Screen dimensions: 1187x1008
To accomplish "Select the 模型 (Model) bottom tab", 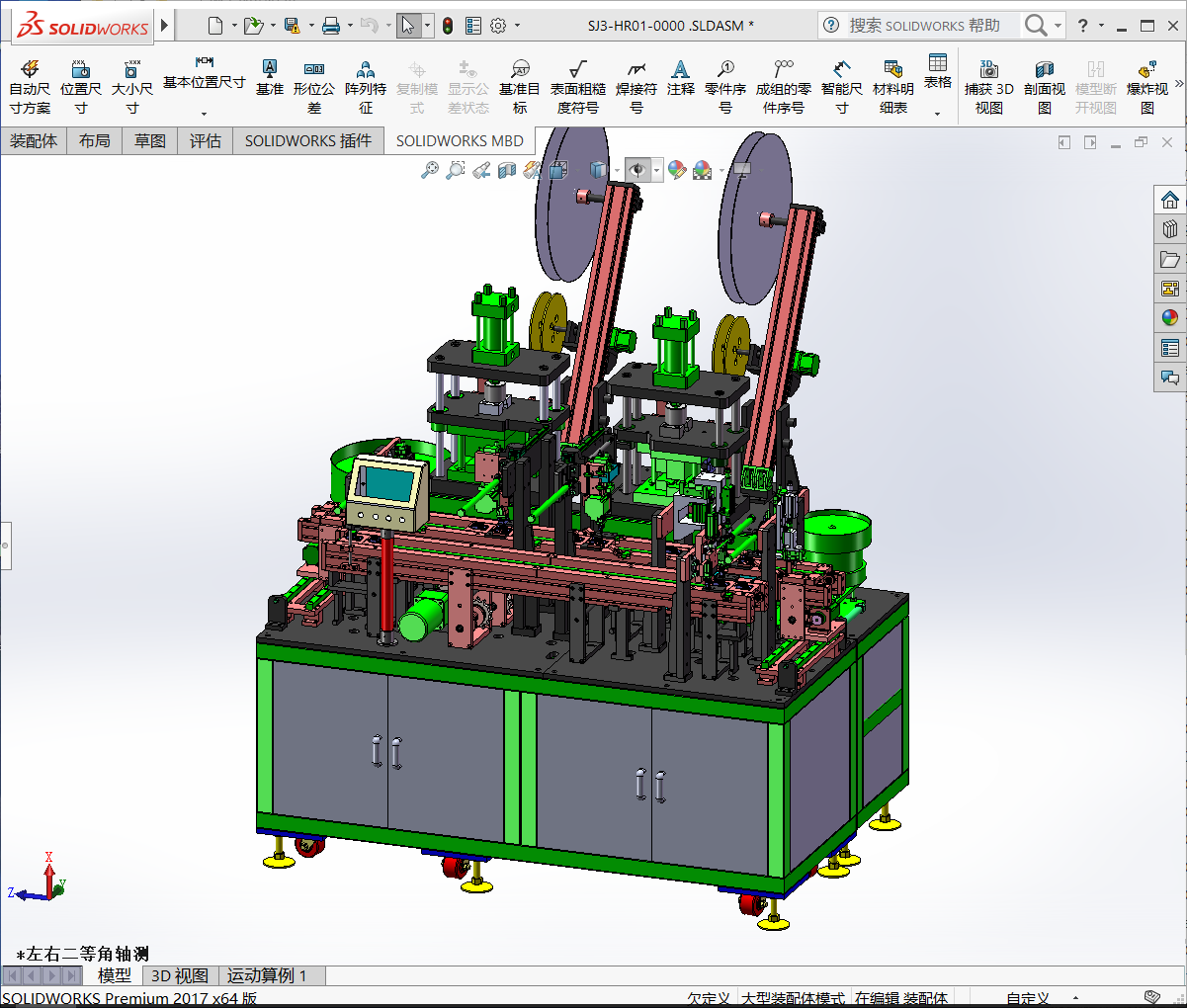I will (115, 975).
